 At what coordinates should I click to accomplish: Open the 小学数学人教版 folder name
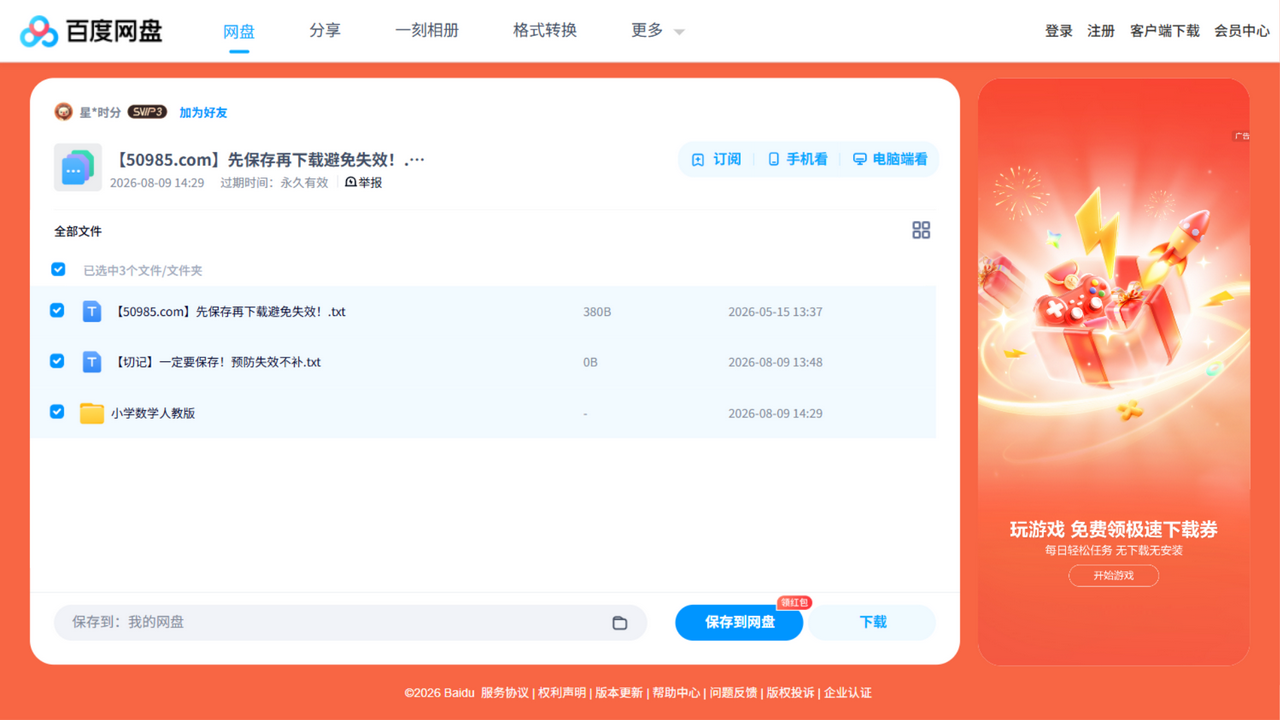click(153, 413)
